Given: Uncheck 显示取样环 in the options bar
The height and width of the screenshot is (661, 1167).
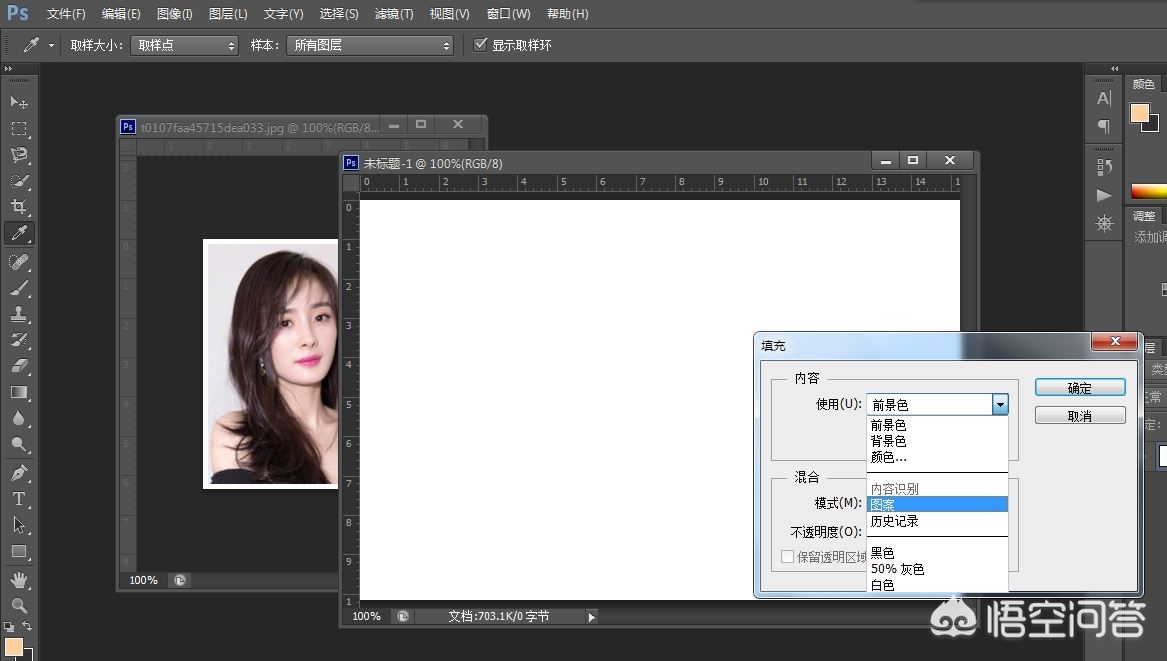Looking at the screenshot, I should (481, 44).
